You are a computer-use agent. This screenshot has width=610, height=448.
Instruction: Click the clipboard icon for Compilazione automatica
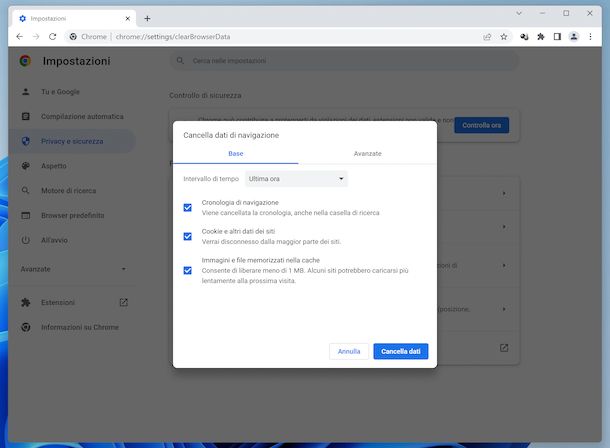click(26, 116)
